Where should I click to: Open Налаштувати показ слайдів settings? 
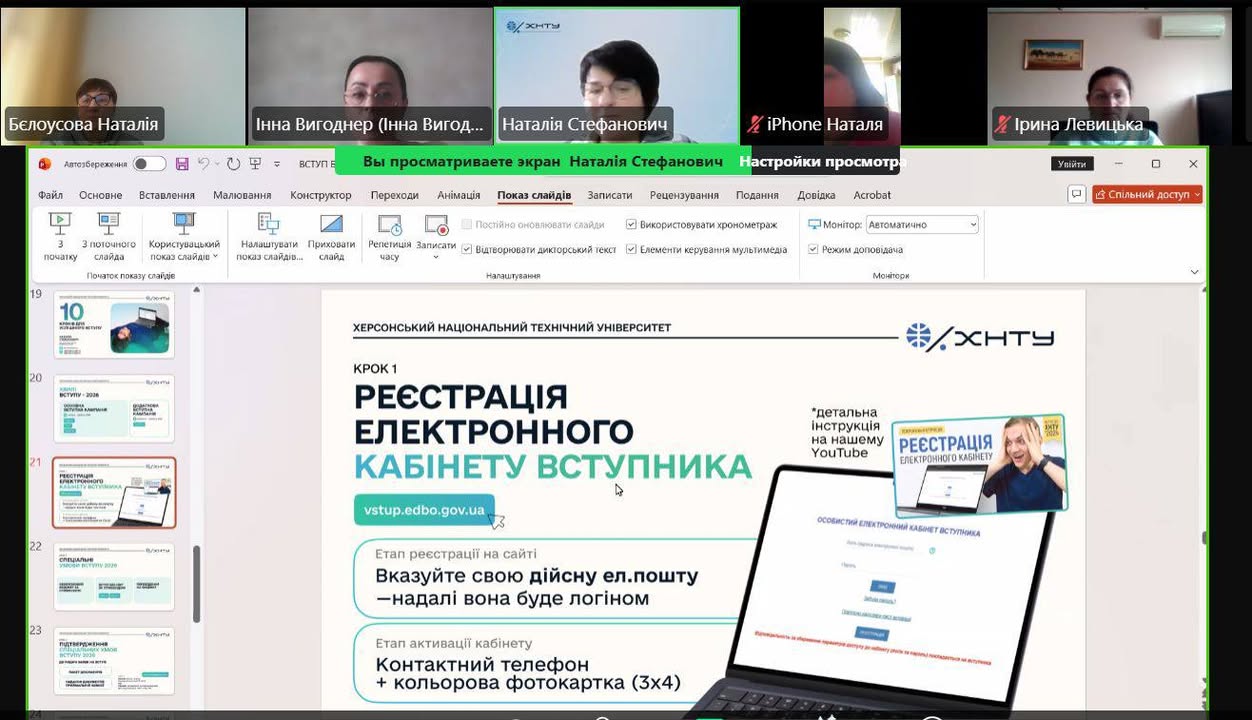click(269, 238)
